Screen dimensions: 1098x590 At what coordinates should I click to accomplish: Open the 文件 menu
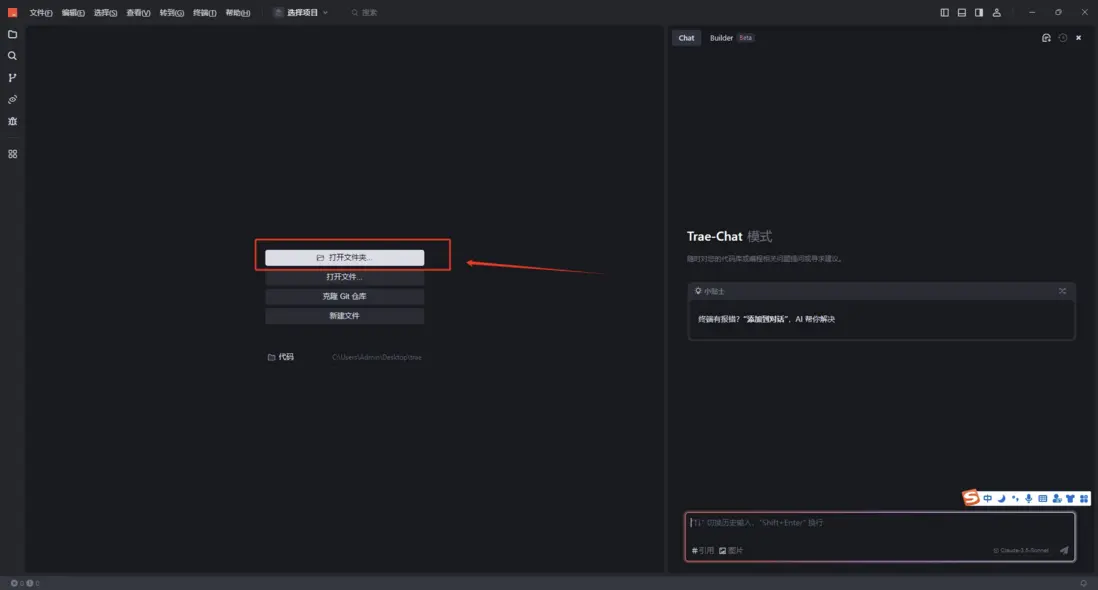(x=41, y=13)
